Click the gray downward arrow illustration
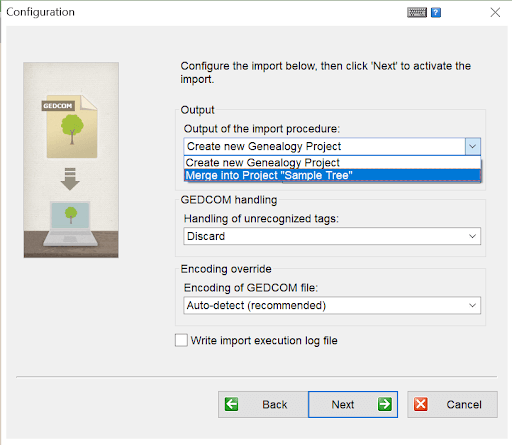 [70, 179]
